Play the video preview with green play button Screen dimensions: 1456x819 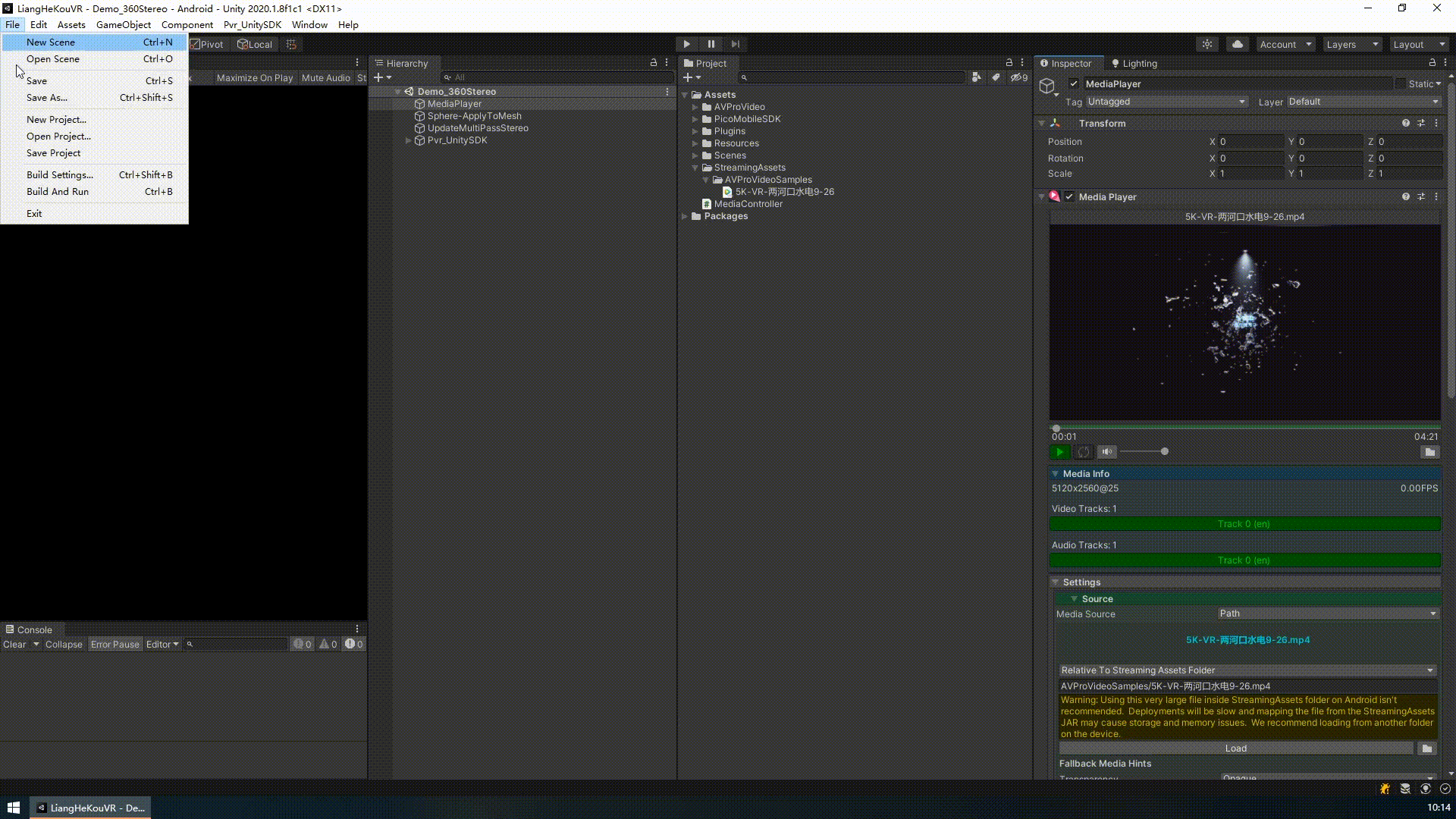click(x=1059, y=452)
